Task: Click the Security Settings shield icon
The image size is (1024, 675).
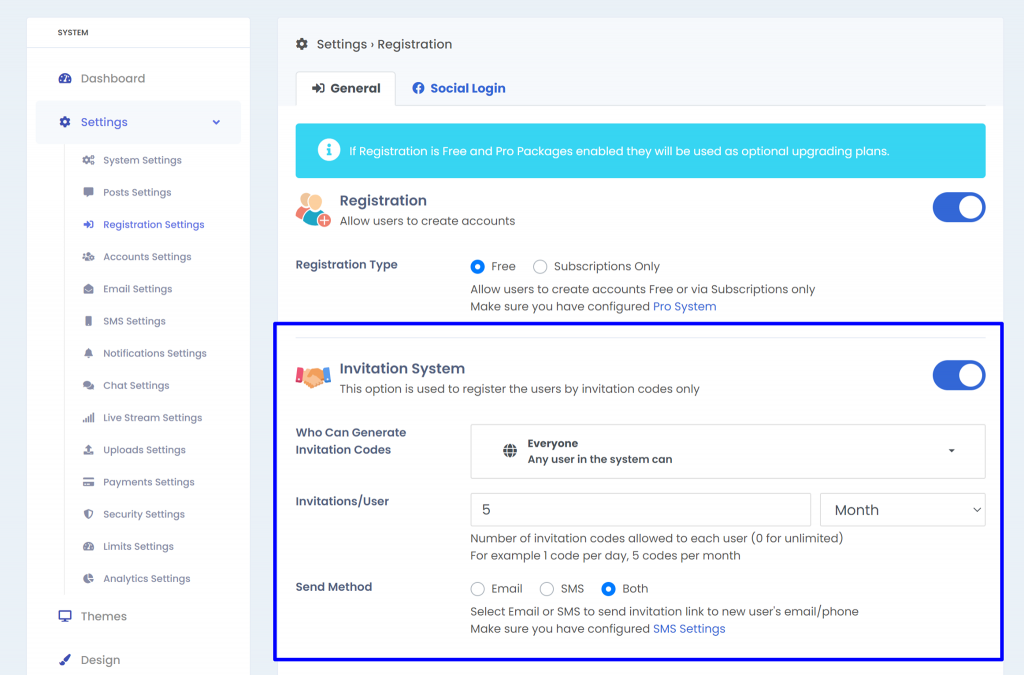Action: tap(88, 514)
